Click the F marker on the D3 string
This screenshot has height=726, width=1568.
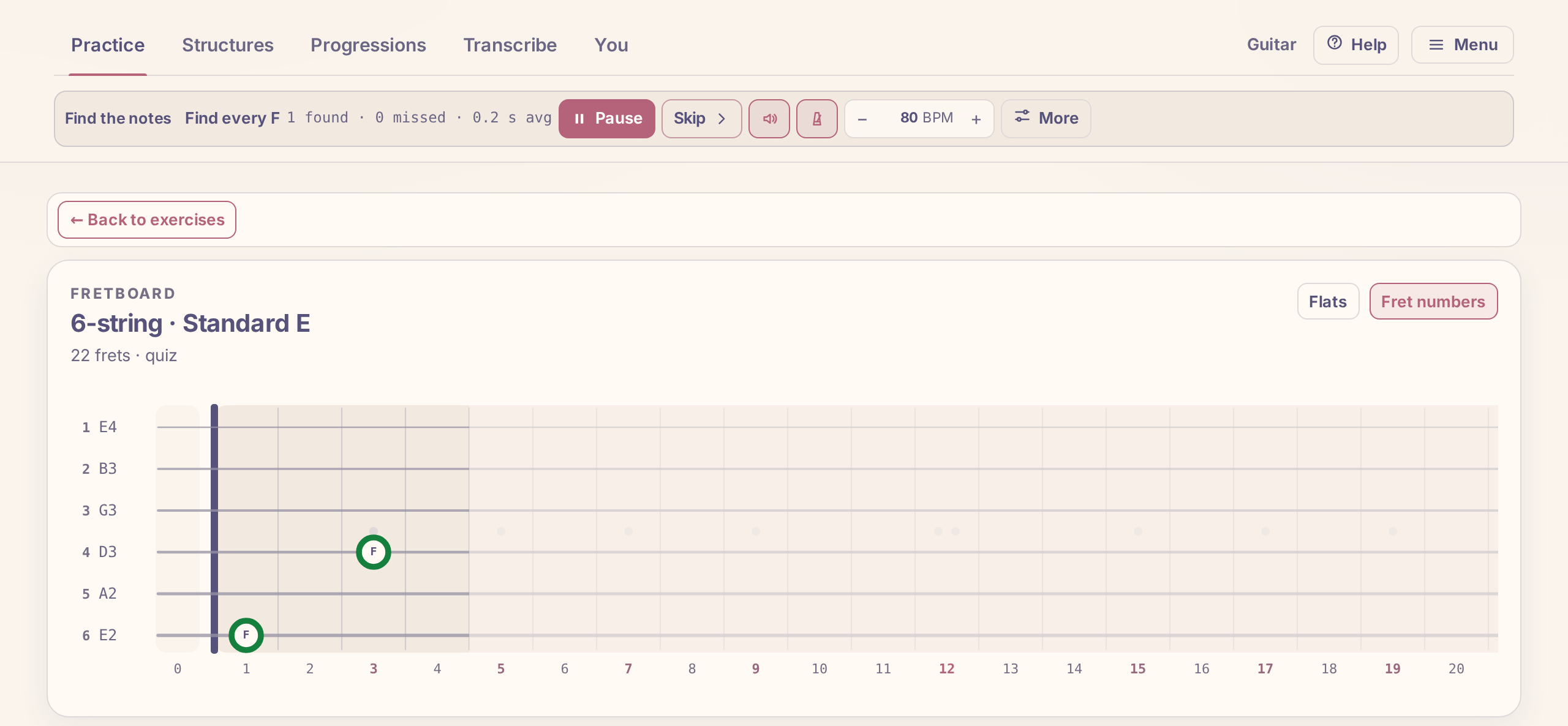pos(374,552)
